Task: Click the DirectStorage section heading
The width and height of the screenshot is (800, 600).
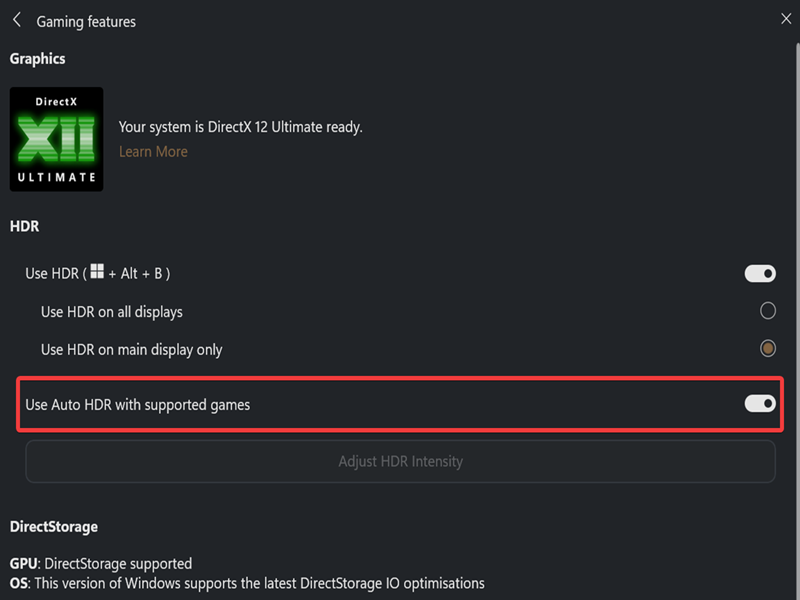Action: (x=54, y=526)
